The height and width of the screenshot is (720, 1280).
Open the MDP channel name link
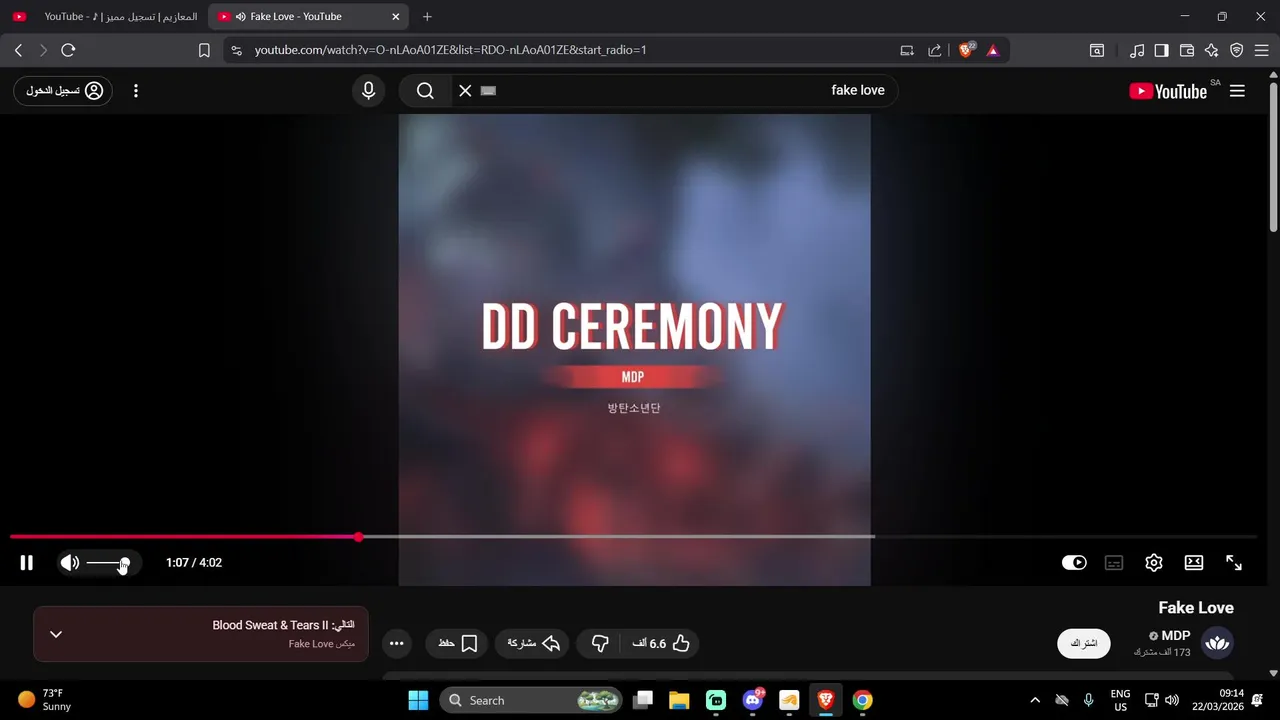[x=1175, y=636]
